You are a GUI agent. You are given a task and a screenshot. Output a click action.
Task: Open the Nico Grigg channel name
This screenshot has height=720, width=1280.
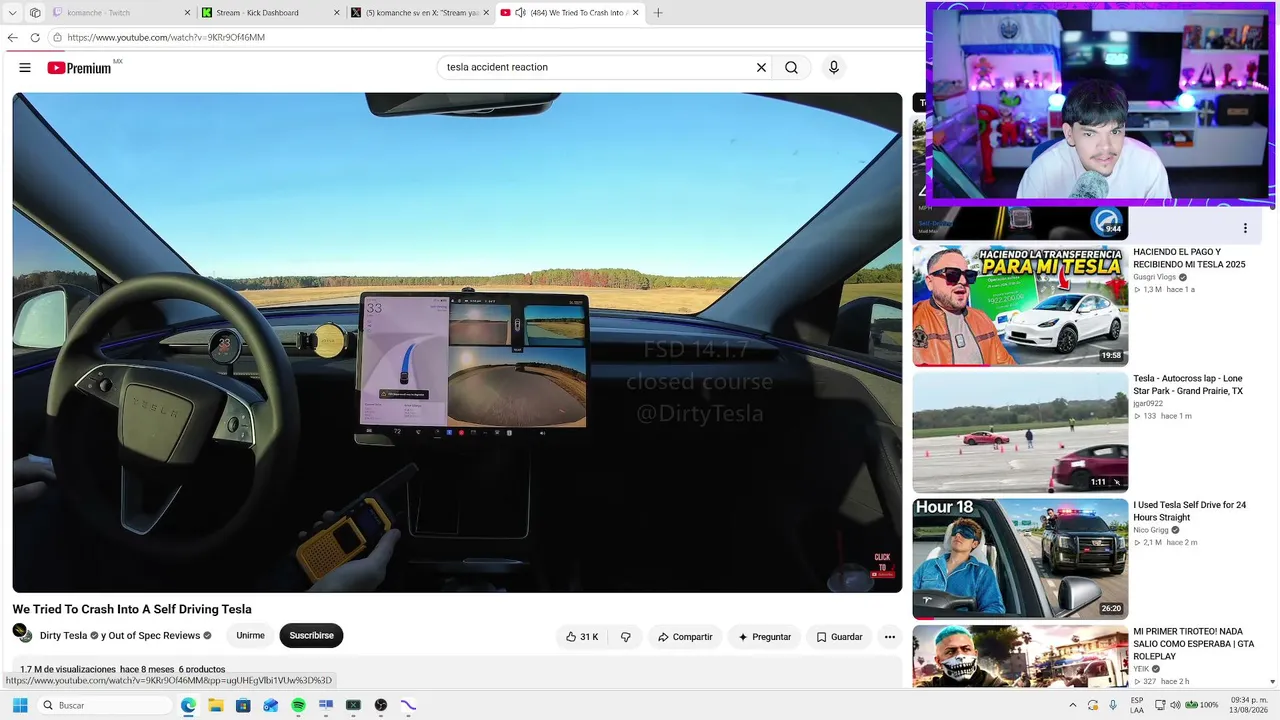1151,530
